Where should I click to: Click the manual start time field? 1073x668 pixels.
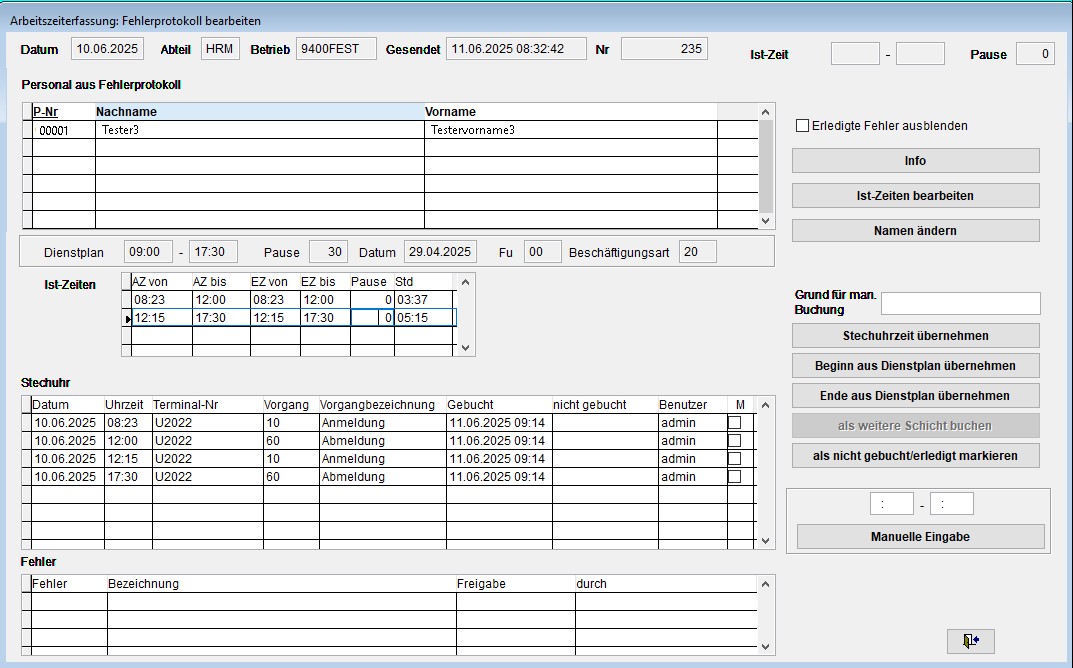(x=892, y=504)
